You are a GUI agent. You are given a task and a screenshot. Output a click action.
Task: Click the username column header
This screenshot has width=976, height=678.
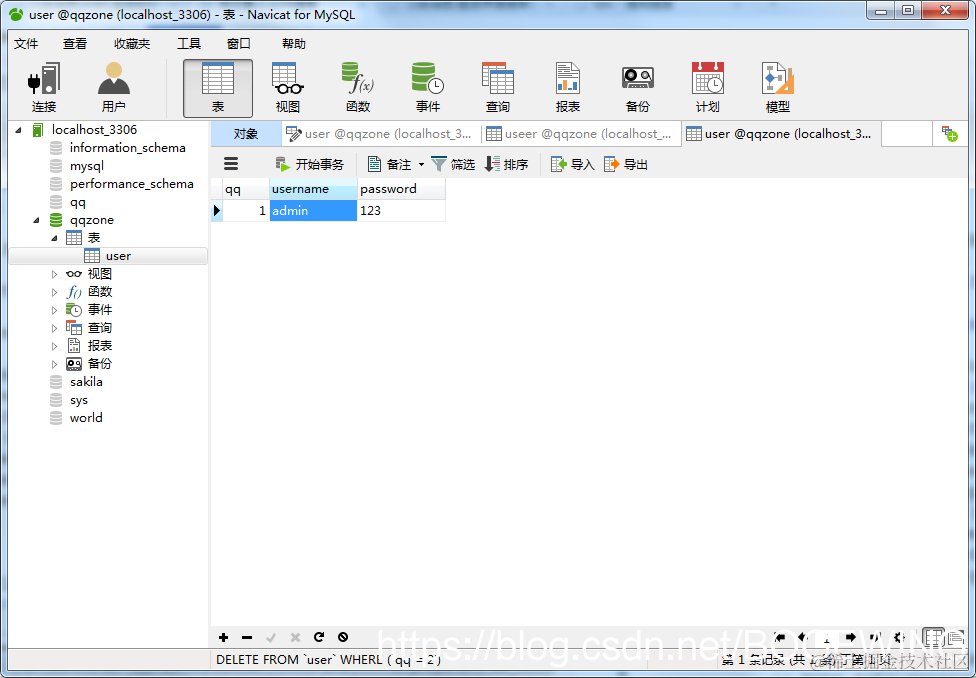pyautogui.click(x=313, y=189)
